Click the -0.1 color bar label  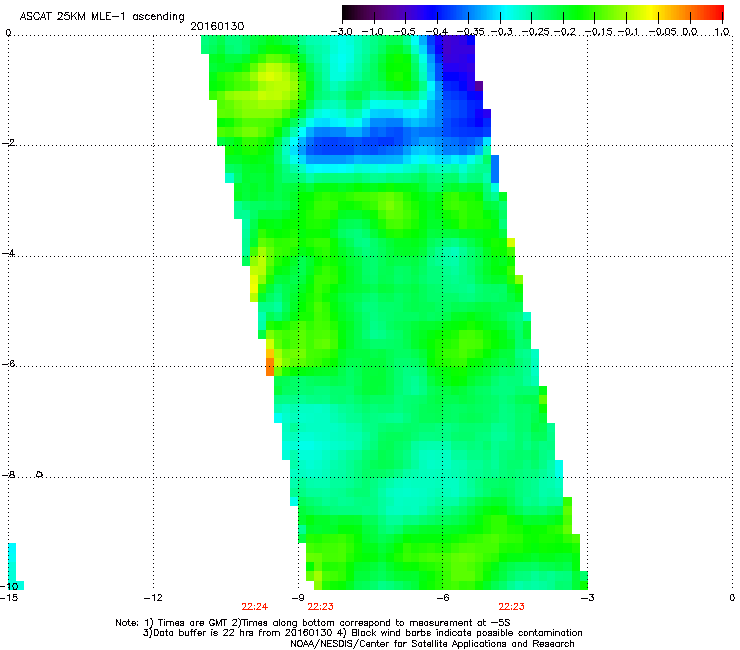pyautogui.click(x=628, y=32)
